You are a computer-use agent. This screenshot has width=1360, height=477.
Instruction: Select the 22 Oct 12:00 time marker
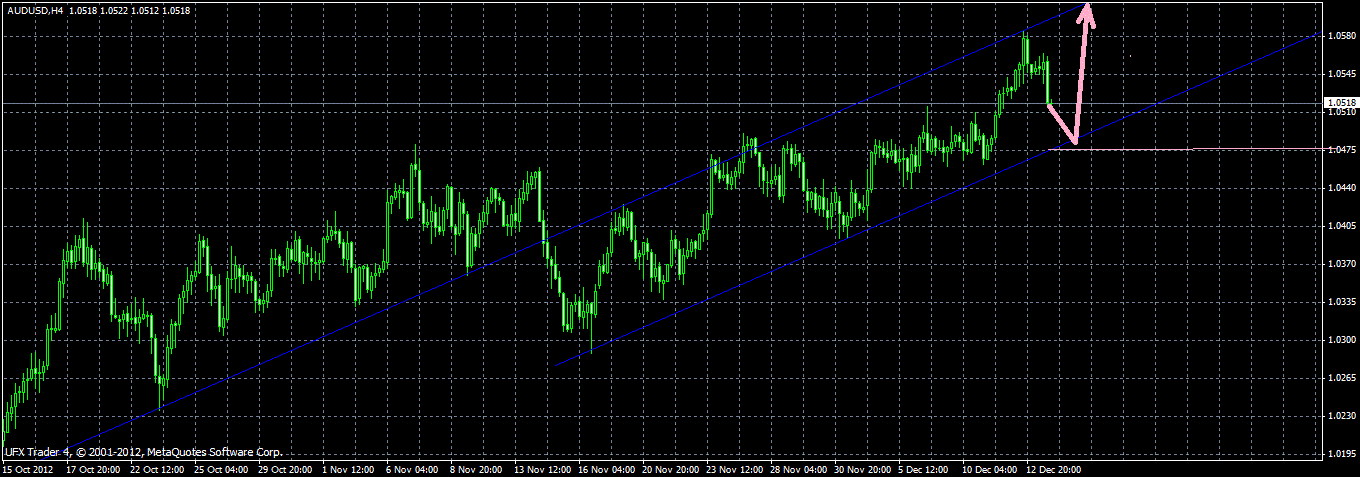pos(156,468)
